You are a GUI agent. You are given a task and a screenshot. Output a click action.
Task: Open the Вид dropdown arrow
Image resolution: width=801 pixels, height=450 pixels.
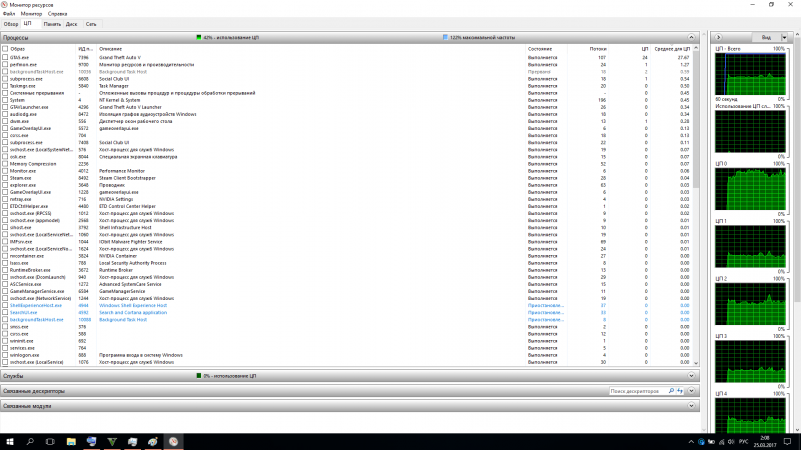click(x=784, y=37)
